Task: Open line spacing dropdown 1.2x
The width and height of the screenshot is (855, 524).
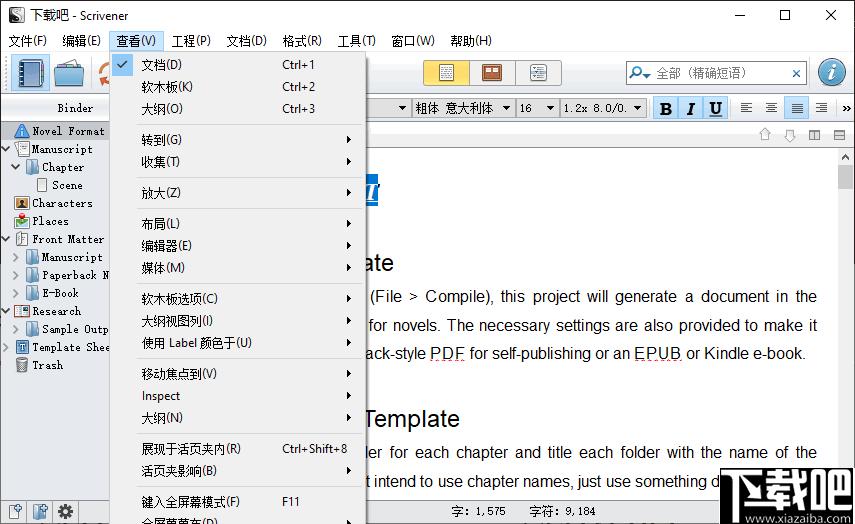Action: pyautogui.click(x=603, y=108)
